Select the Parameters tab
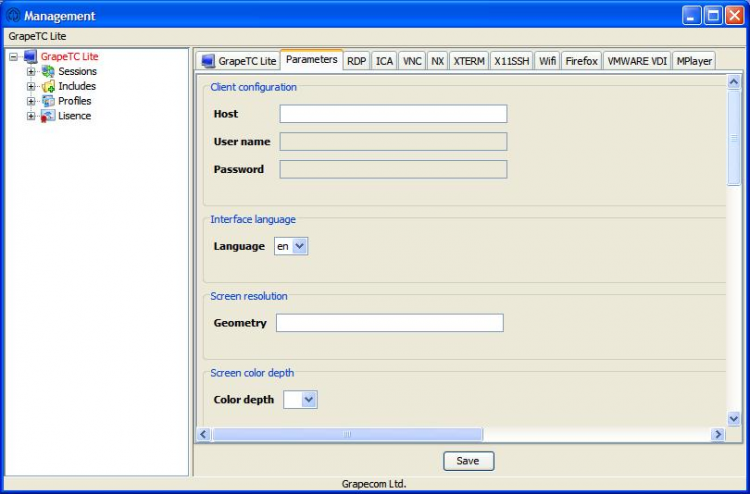Viewport: 750px width, 494px height. 311,60
